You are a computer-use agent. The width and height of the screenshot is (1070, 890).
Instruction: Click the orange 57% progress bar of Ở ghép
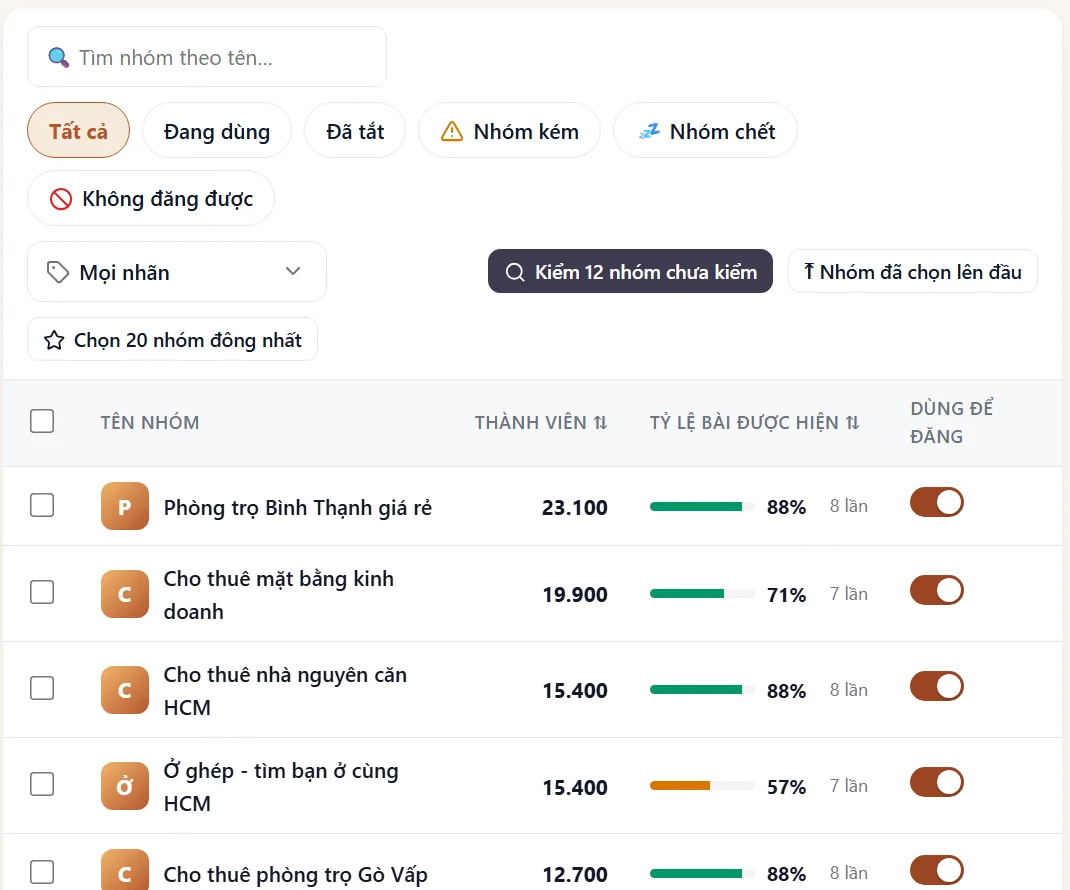702,786
